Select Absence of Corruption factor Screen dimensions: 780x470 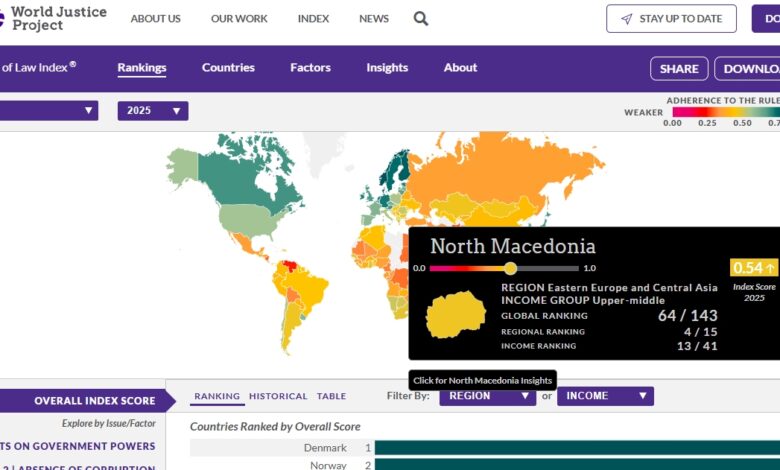[78, 467]
